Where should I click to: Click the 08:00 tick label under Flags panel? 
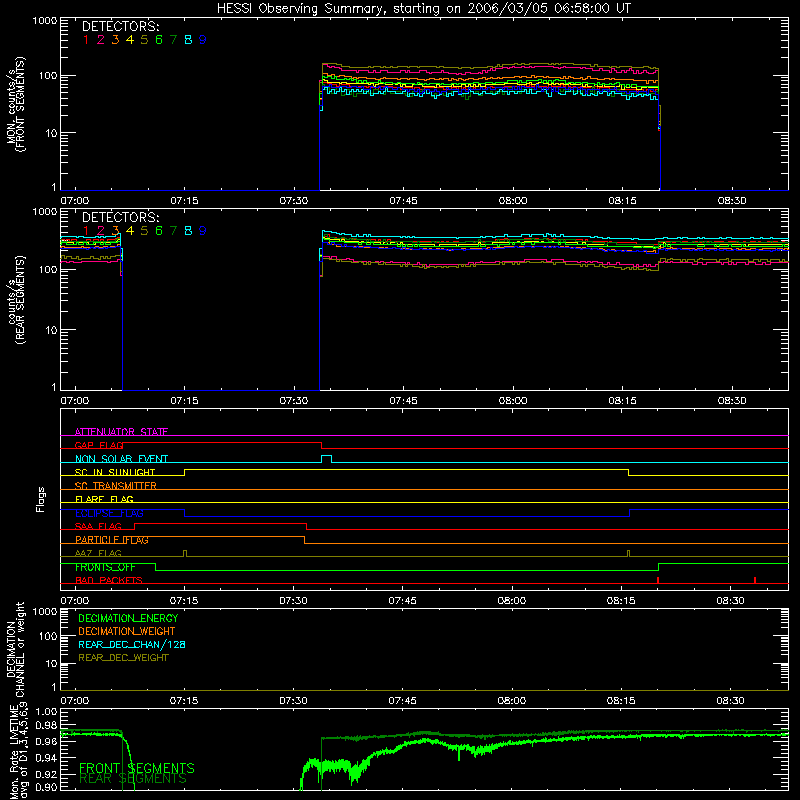point(512,601)
